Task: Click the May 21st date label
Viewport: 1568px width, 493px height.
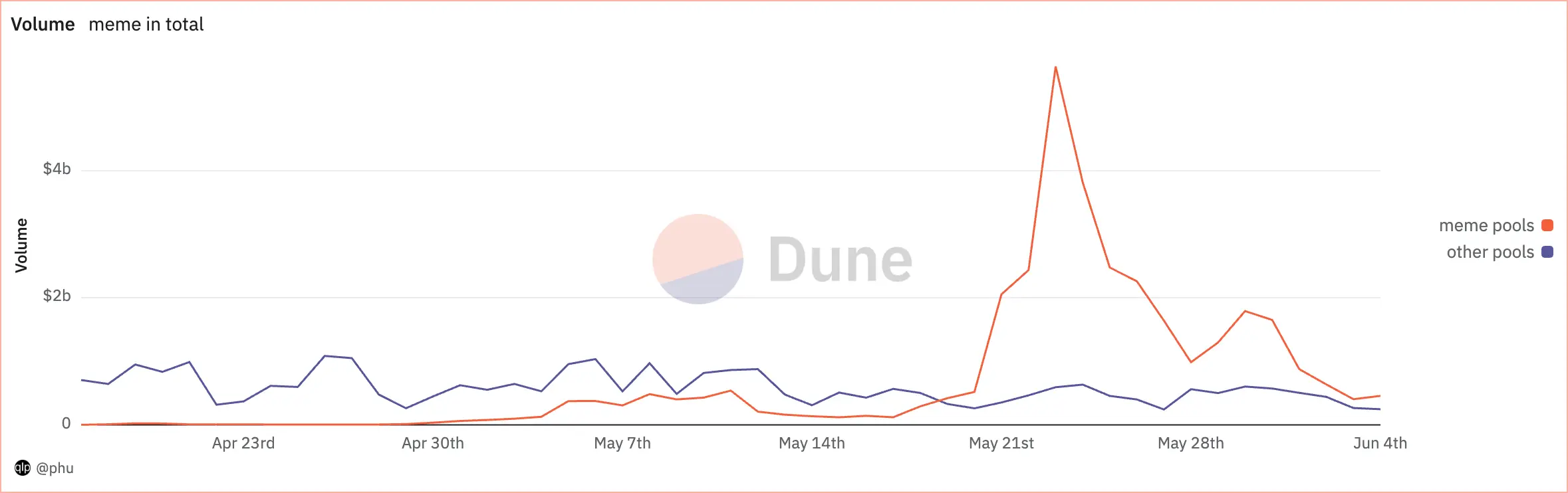Action: tap(1001, 443)
